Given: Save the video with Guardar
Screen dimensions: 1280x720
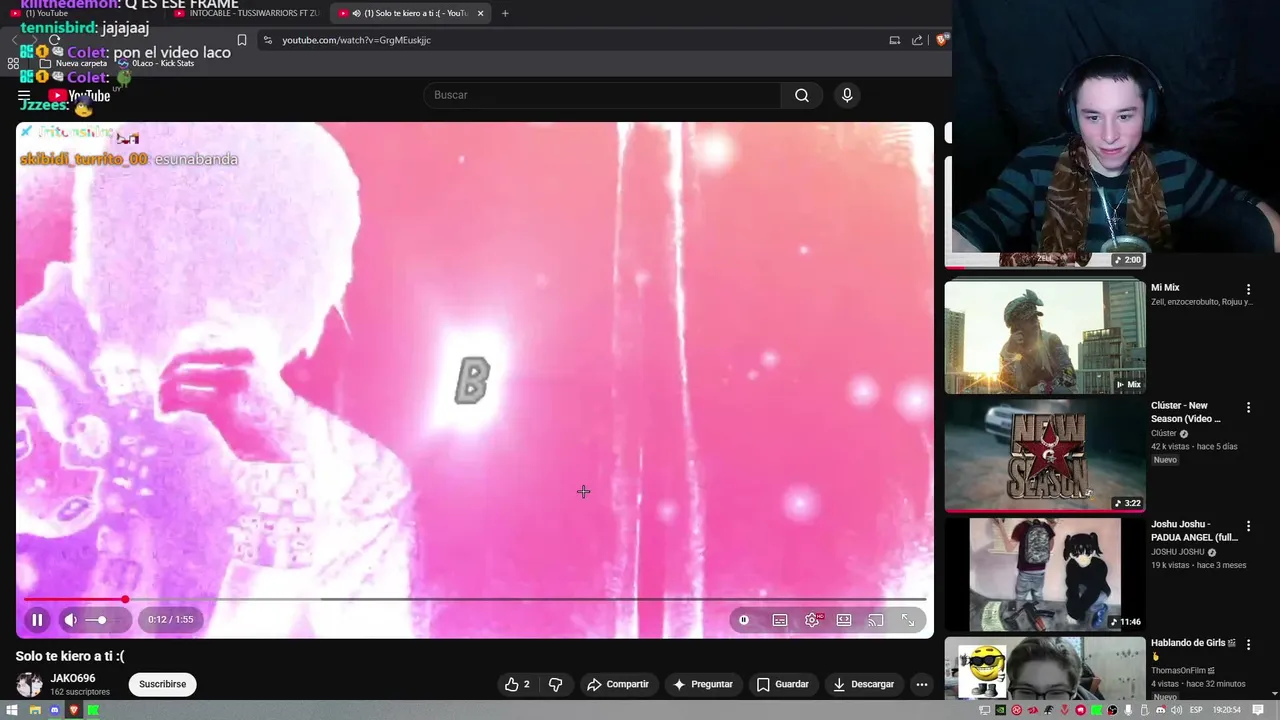Looking at the screenshot, I should tap(782, 684).
